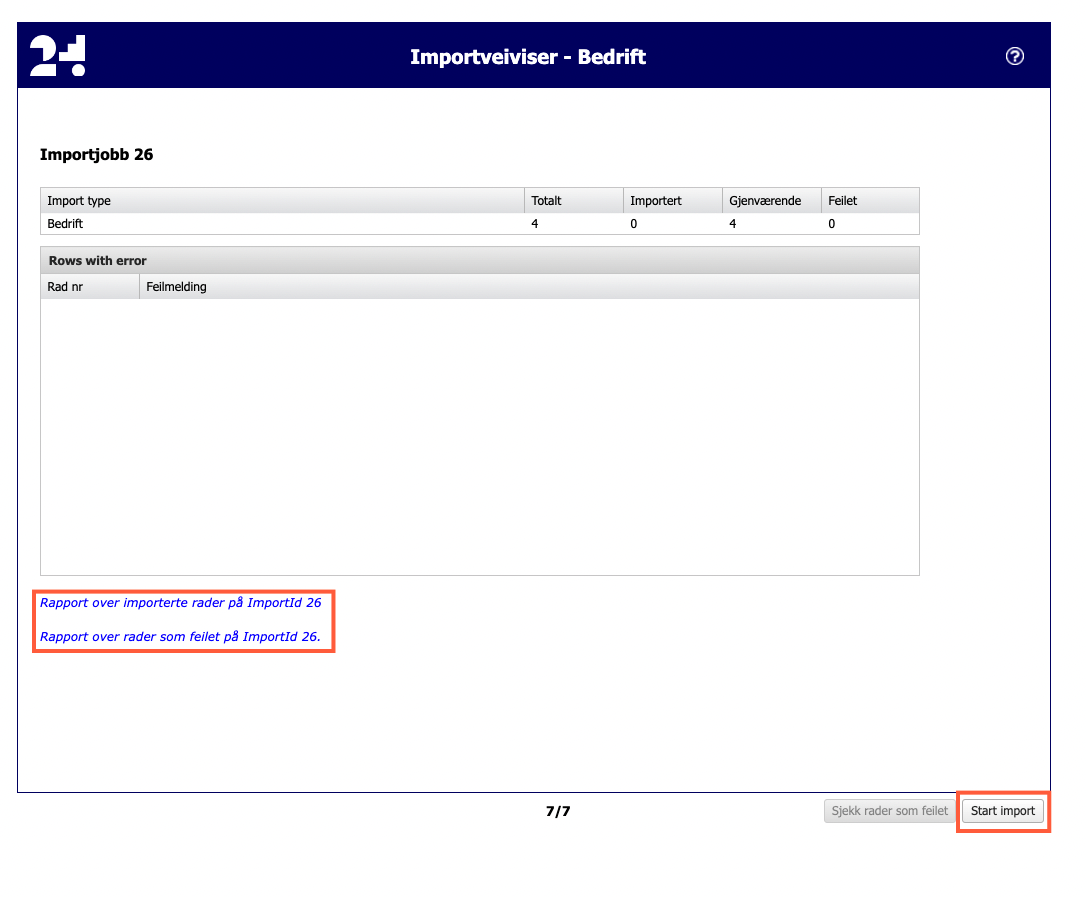The height and width of the screenshot is (897, 1086).
Task: Click inside the empty error rows list
Action: point(479,436)
